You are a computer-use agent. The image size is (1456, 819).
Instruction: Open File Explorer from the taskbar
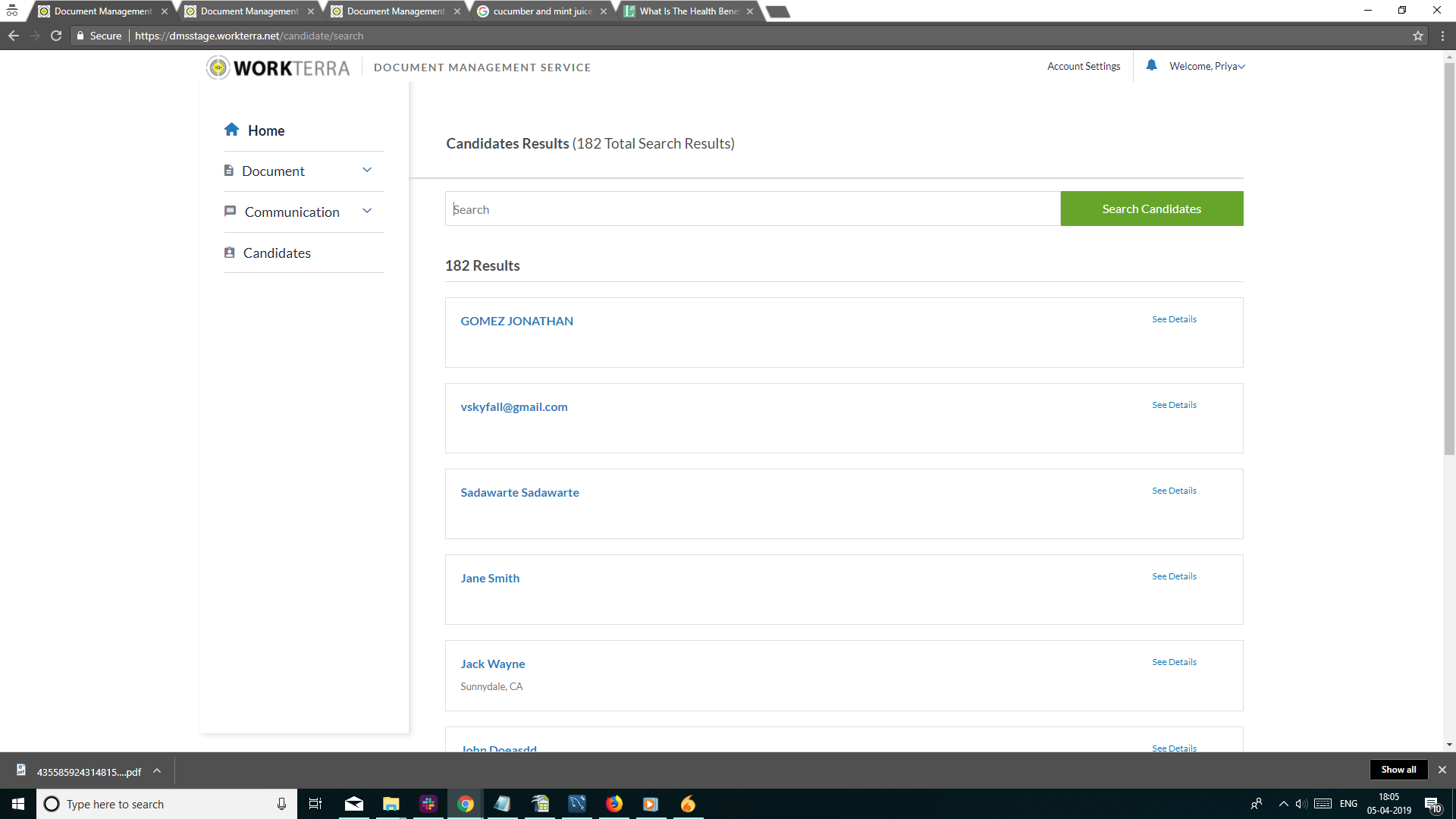point(391,804)
